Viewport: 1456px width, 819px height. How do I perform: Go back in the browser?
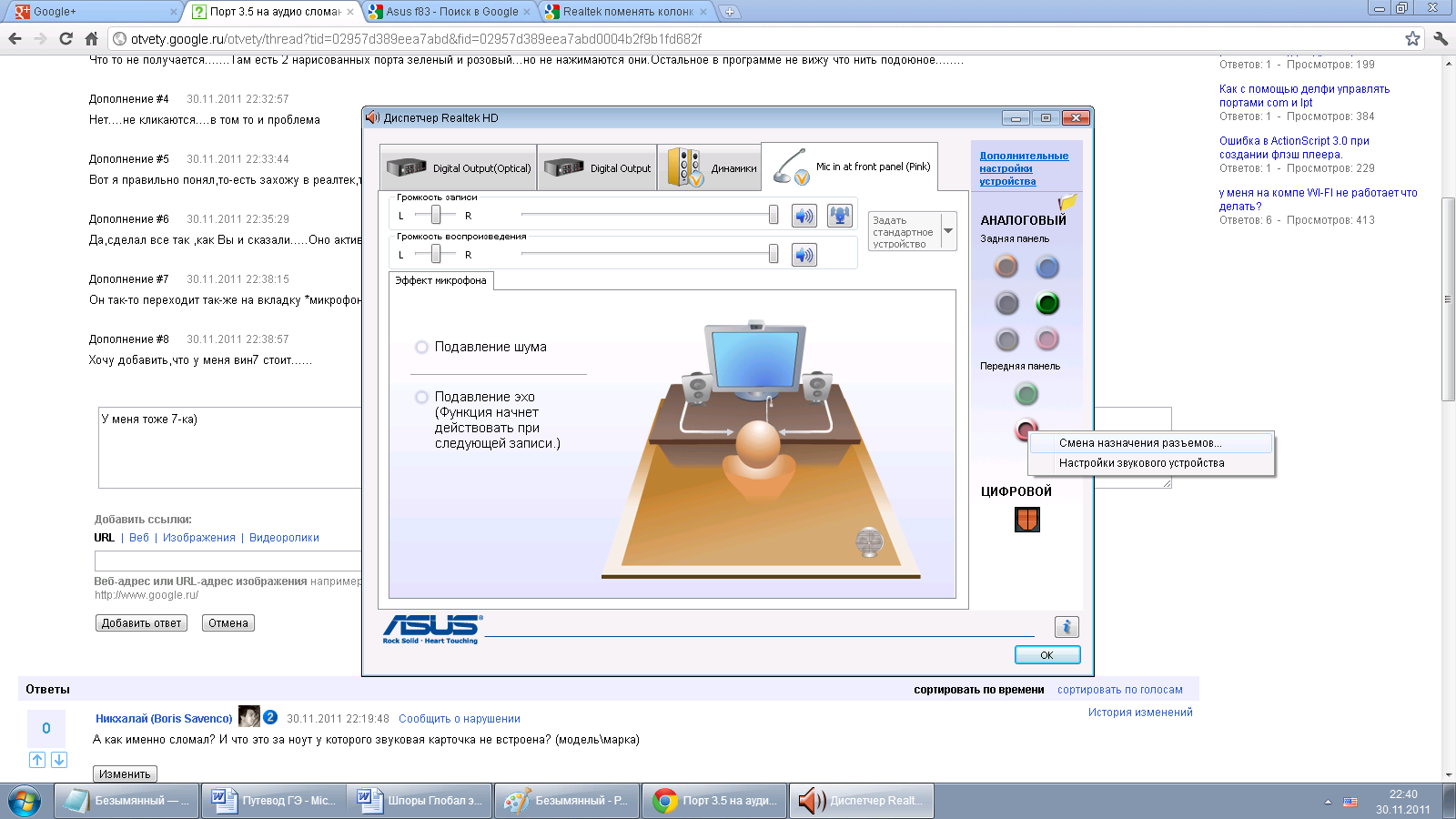[x=15, y=38]
